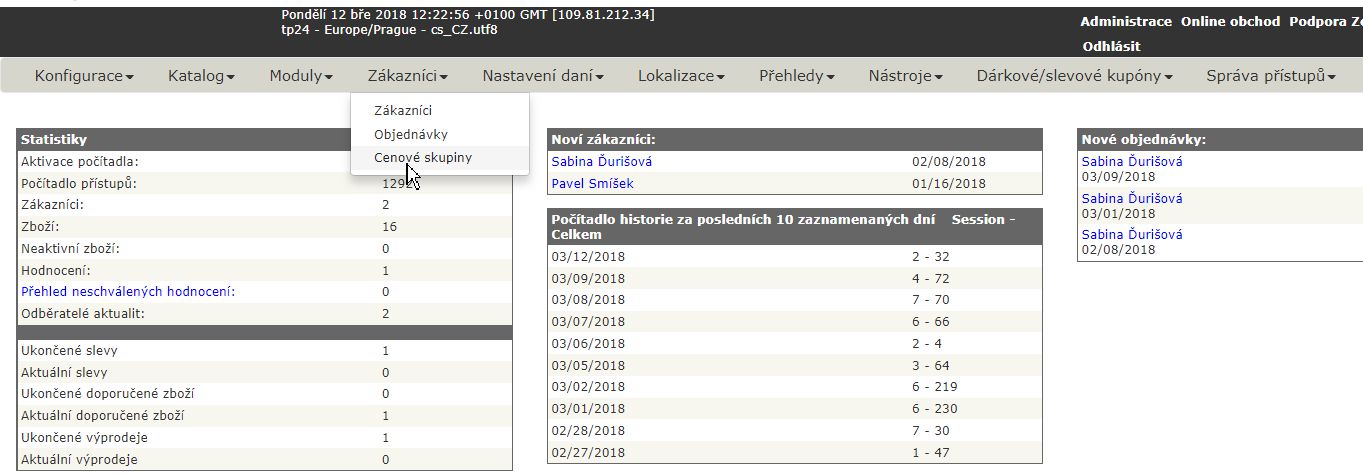Go to the Administrace link in header
This screenshot has height=475, width=1363.
[x=1125, y=22]
